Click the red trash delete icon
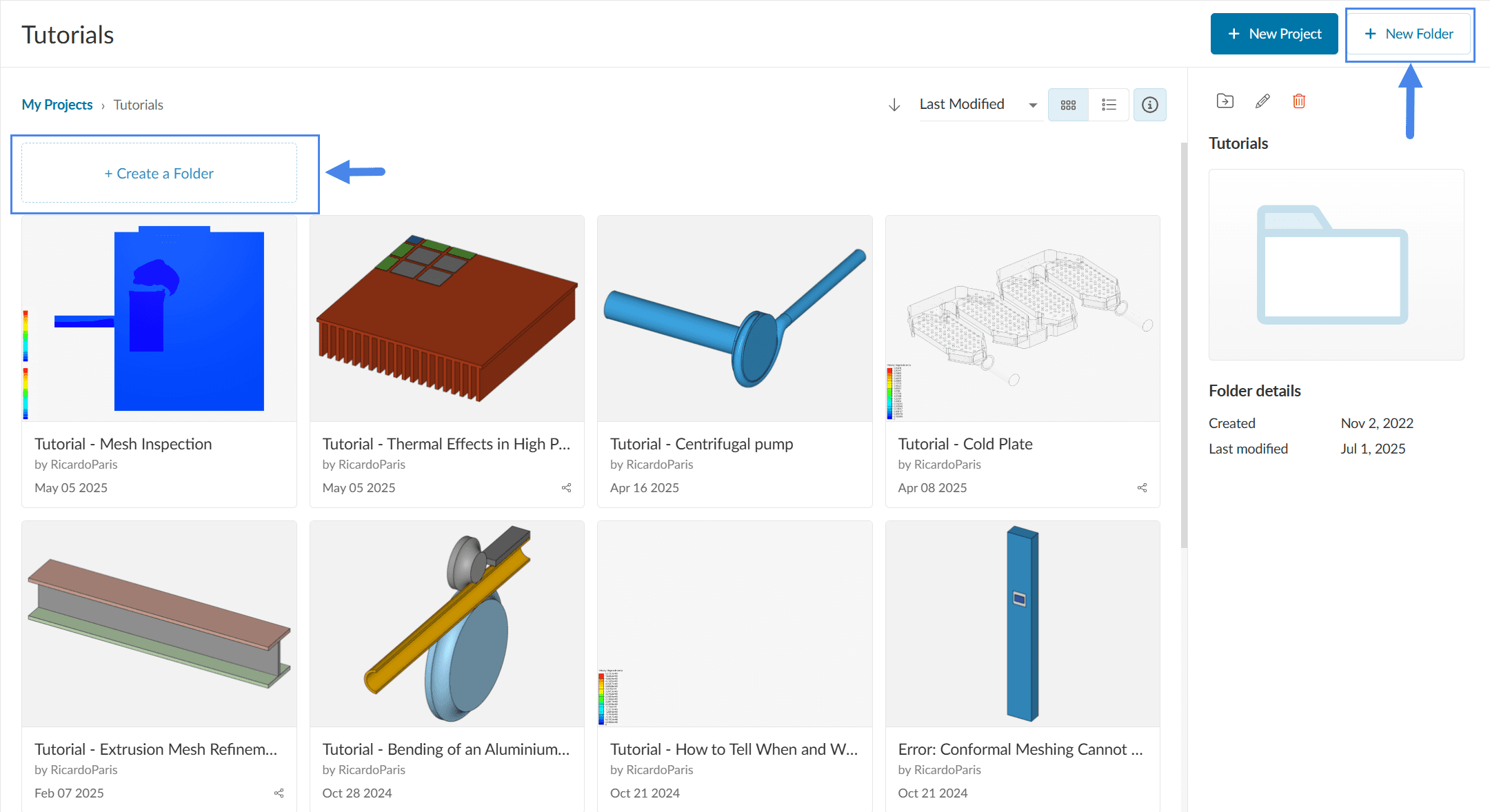Viewport: 1490px width, 812px height. 1299,101
